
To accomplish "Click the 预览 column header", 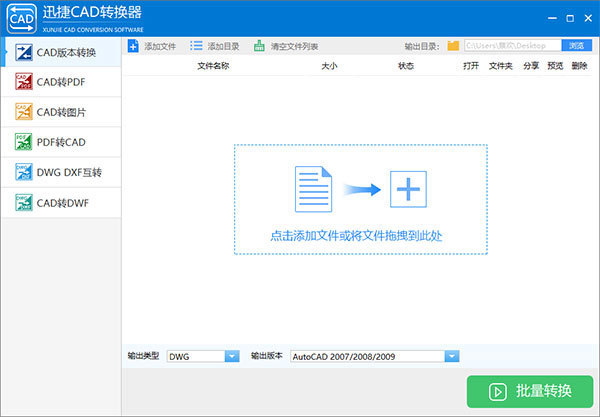I will 555,66.
